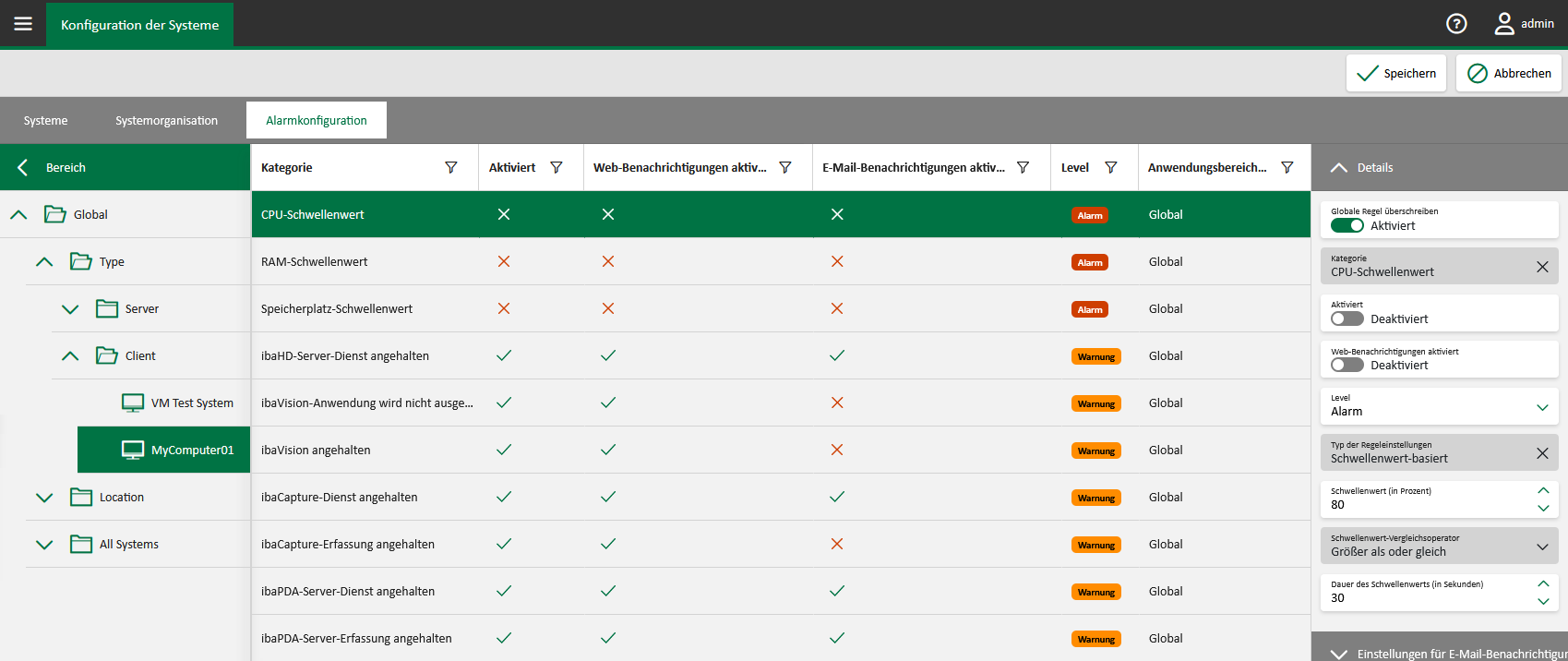Click the MyComputer01 computer icon
This screenshot has width=1568, height=661.
coord(133,450)
